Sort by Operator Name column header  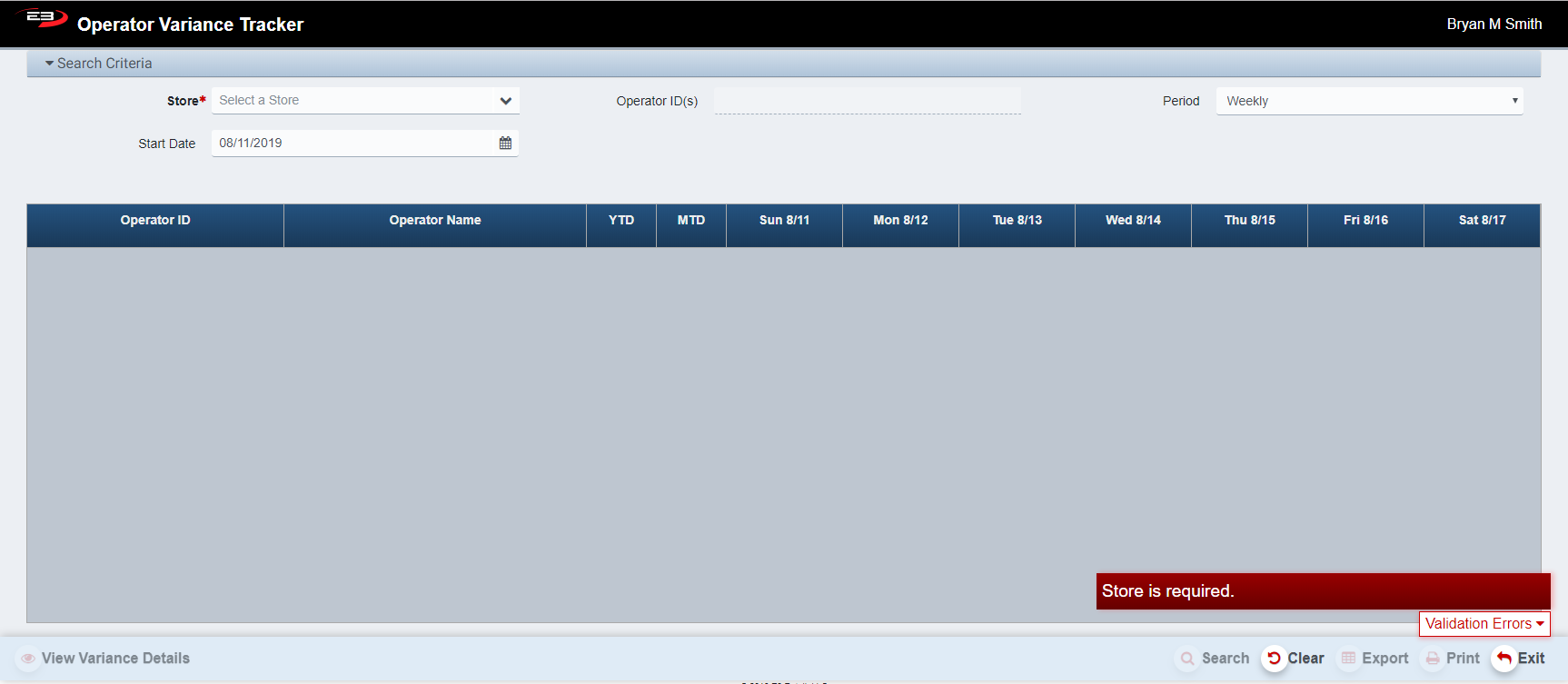click(435, 221)
